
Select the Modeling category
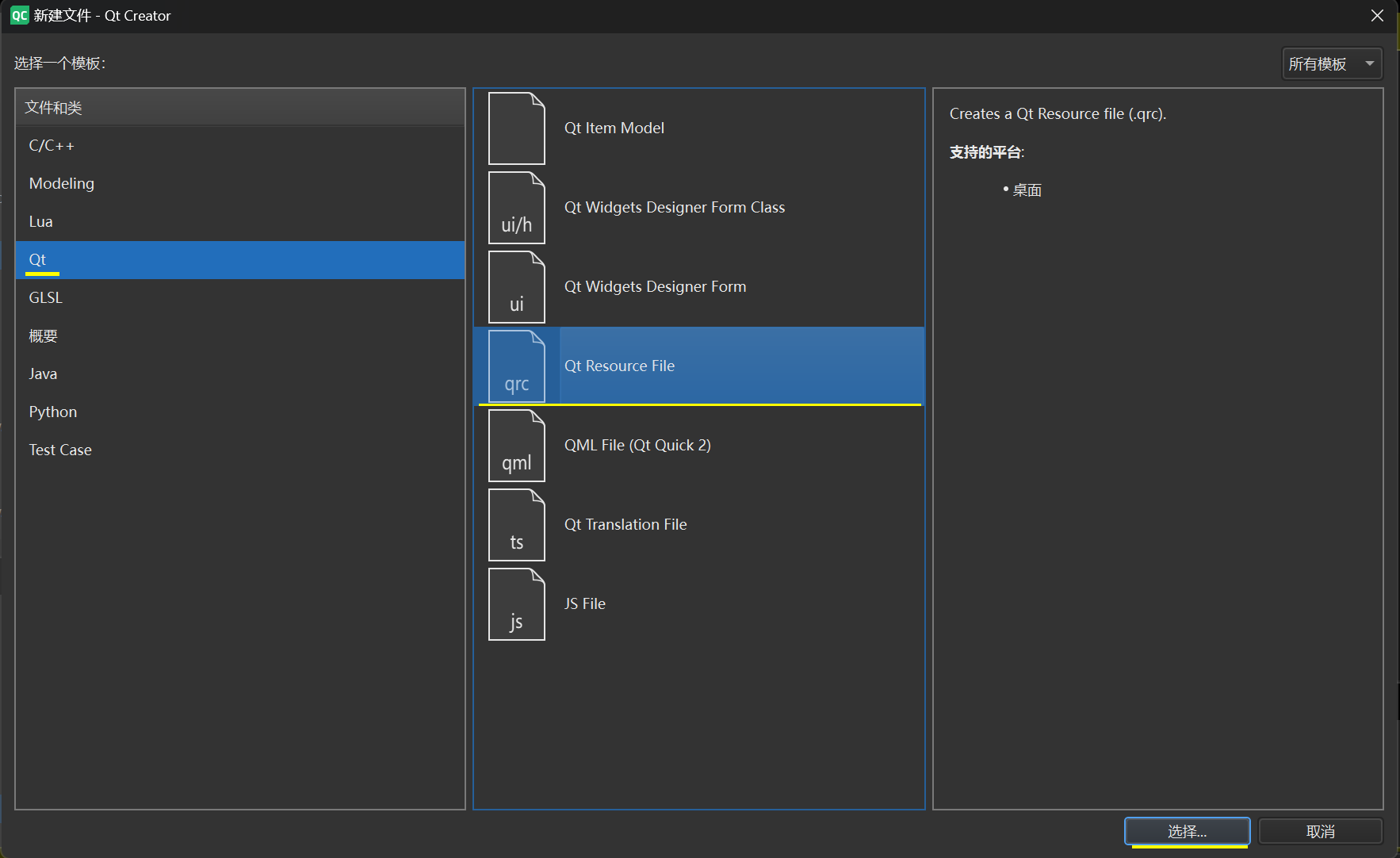click(240, 184)
